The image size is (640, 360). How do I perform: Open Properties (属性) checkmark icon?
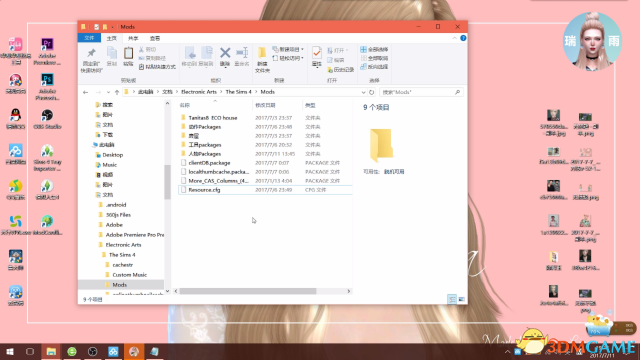coord(317,56)
